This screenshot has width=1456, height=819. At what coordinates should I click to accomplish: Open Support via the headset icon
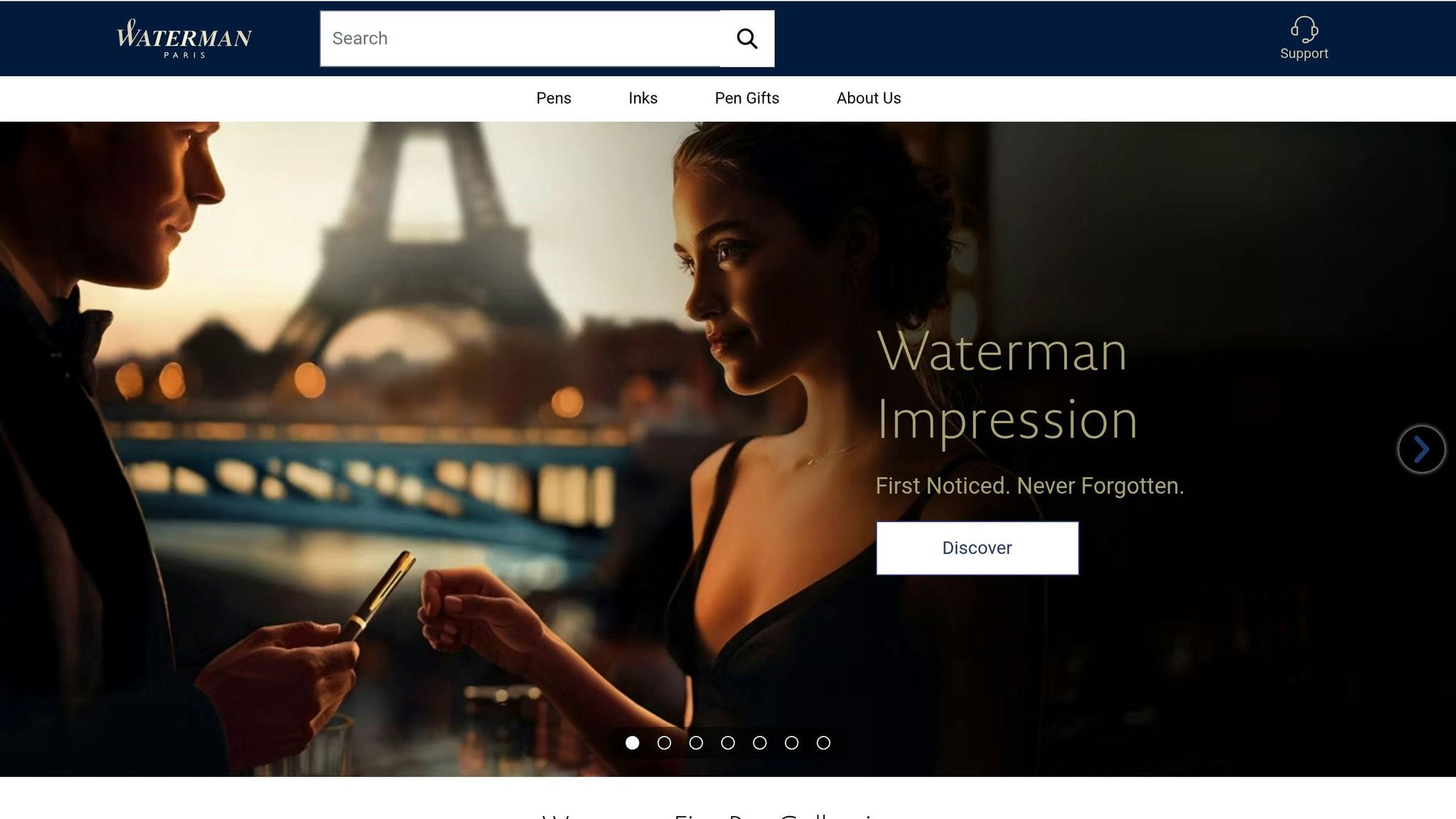click(x=1304, y=38)
